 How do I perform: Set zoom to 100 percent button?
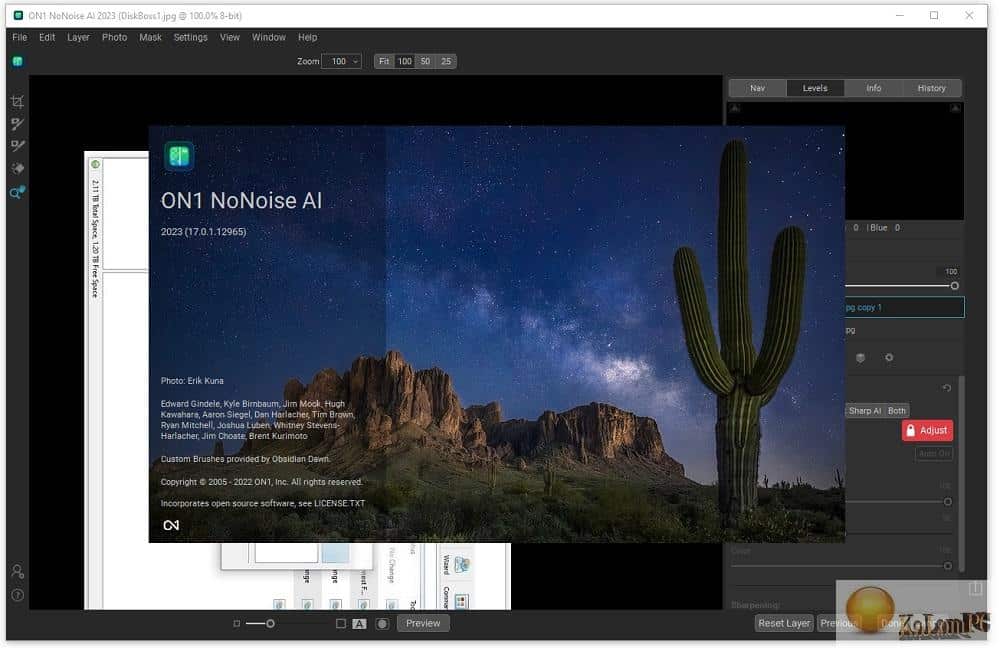click(404, 61)
